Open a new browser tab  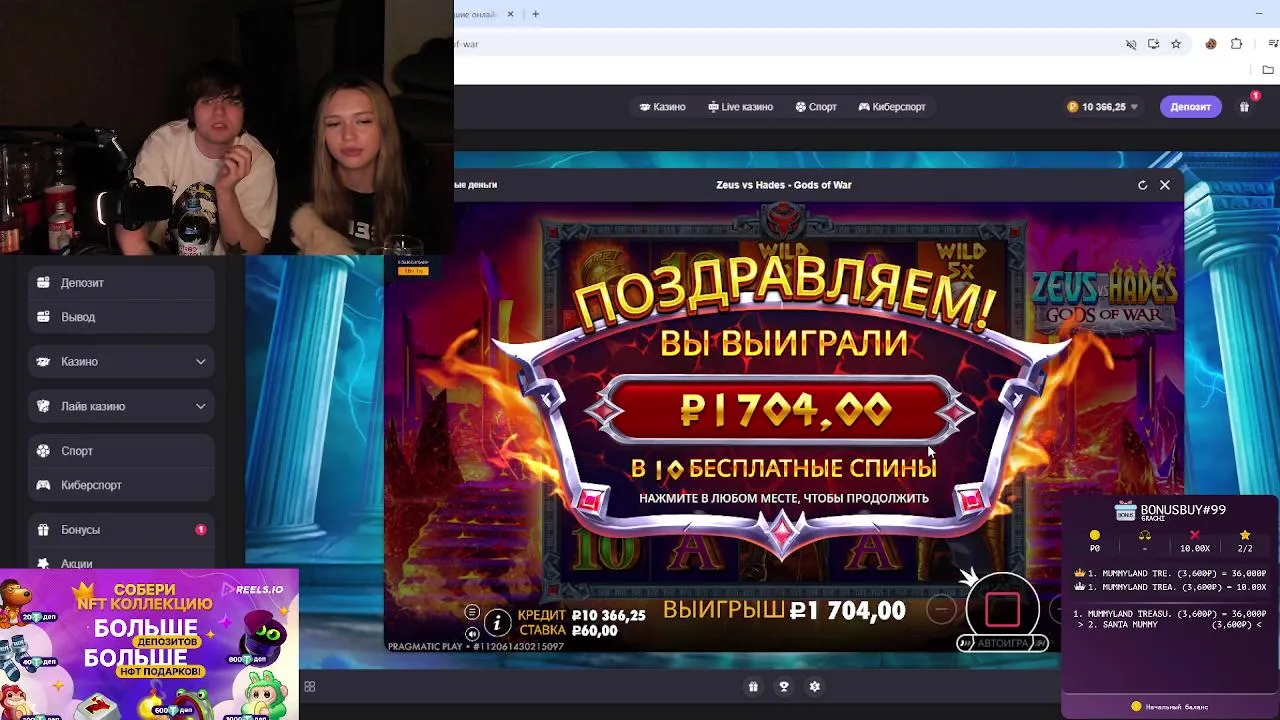click(x=535, y=14)
